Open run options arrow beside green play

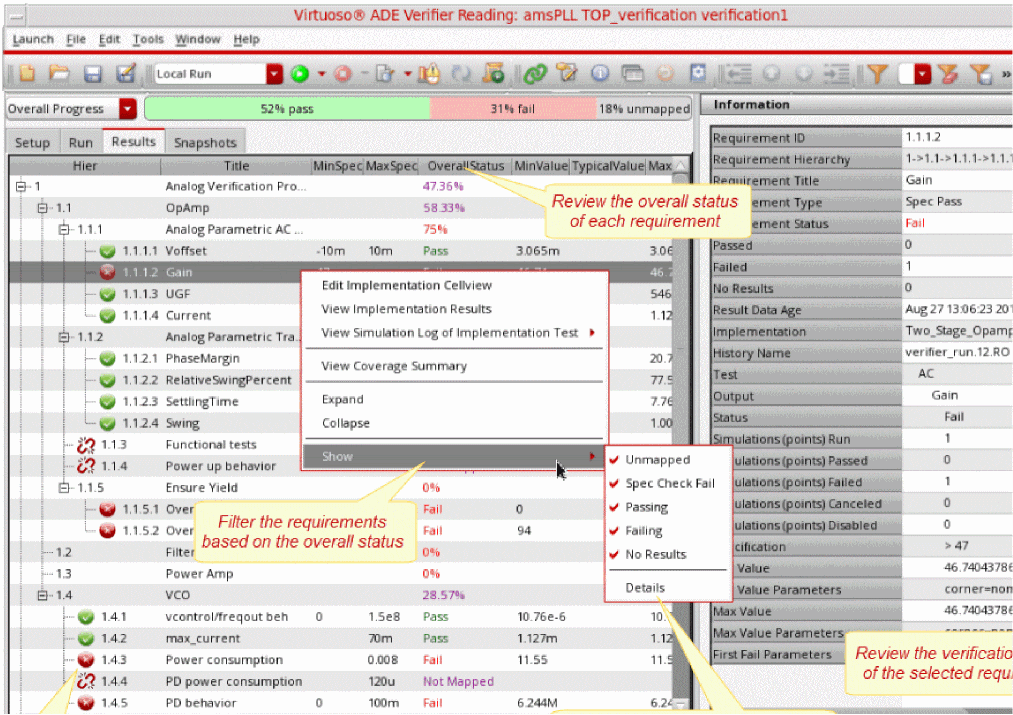[321, 74]
